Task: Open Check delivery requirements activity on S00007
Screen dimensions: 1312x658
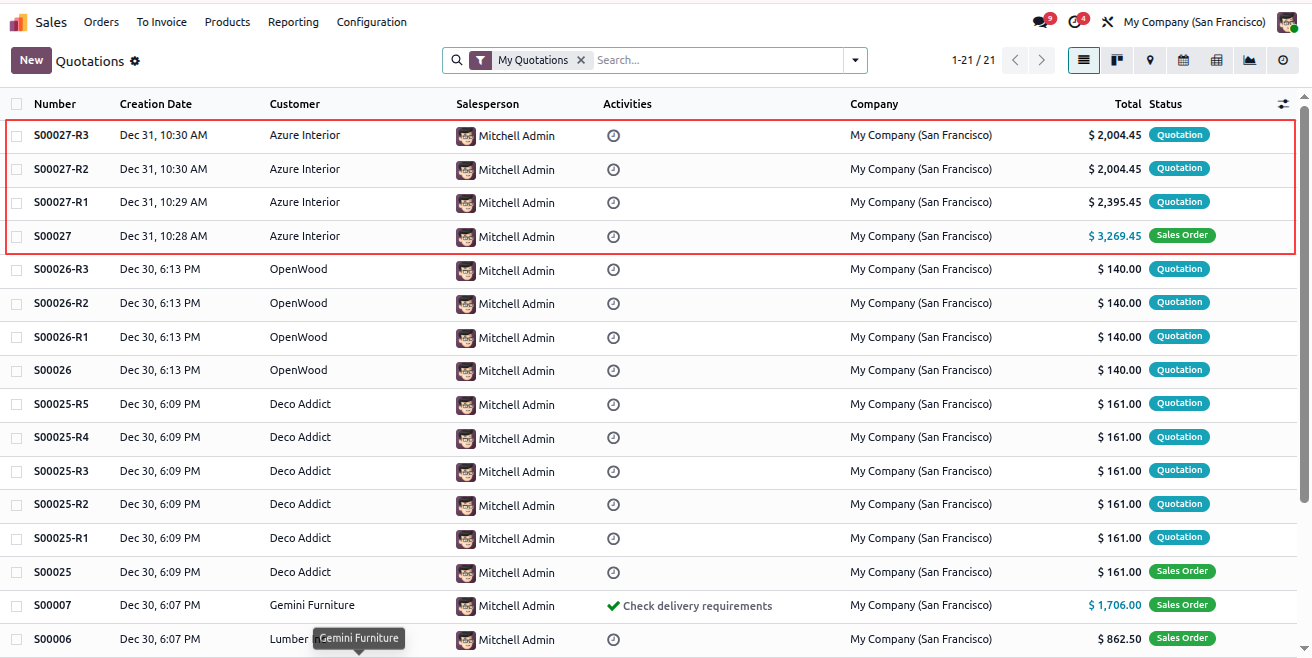Action: tap(689, 606)
